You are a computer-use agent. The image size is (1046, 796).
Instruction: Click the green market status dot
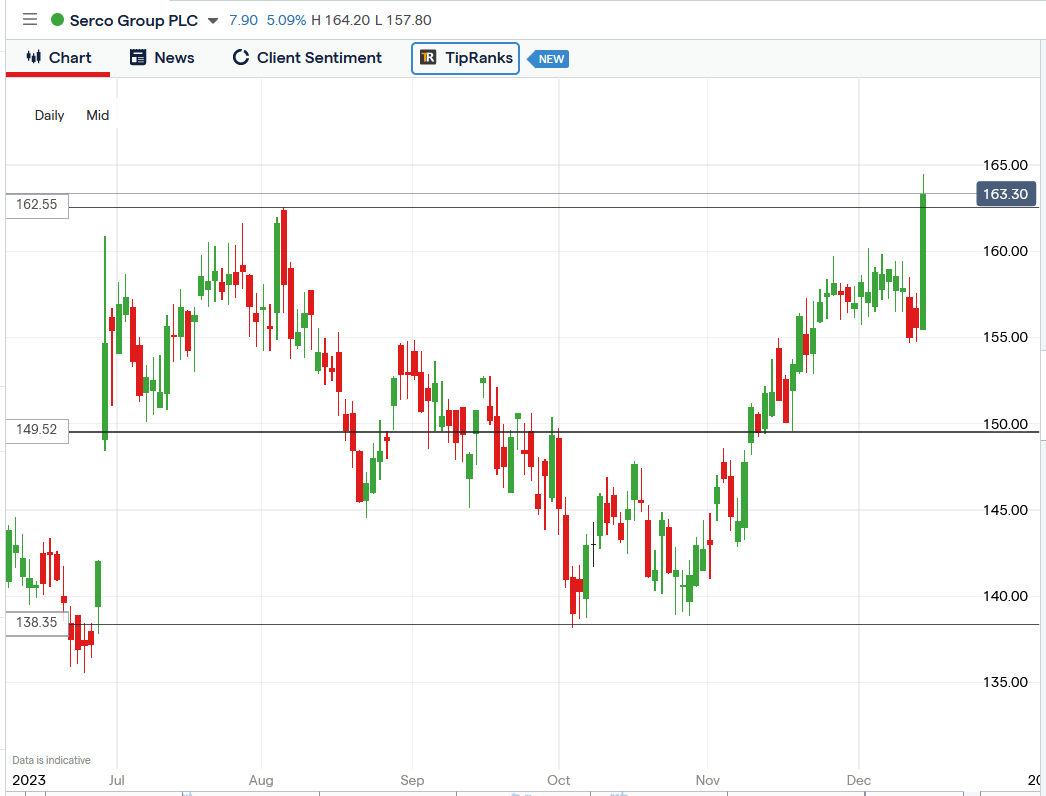pos(57,20)
